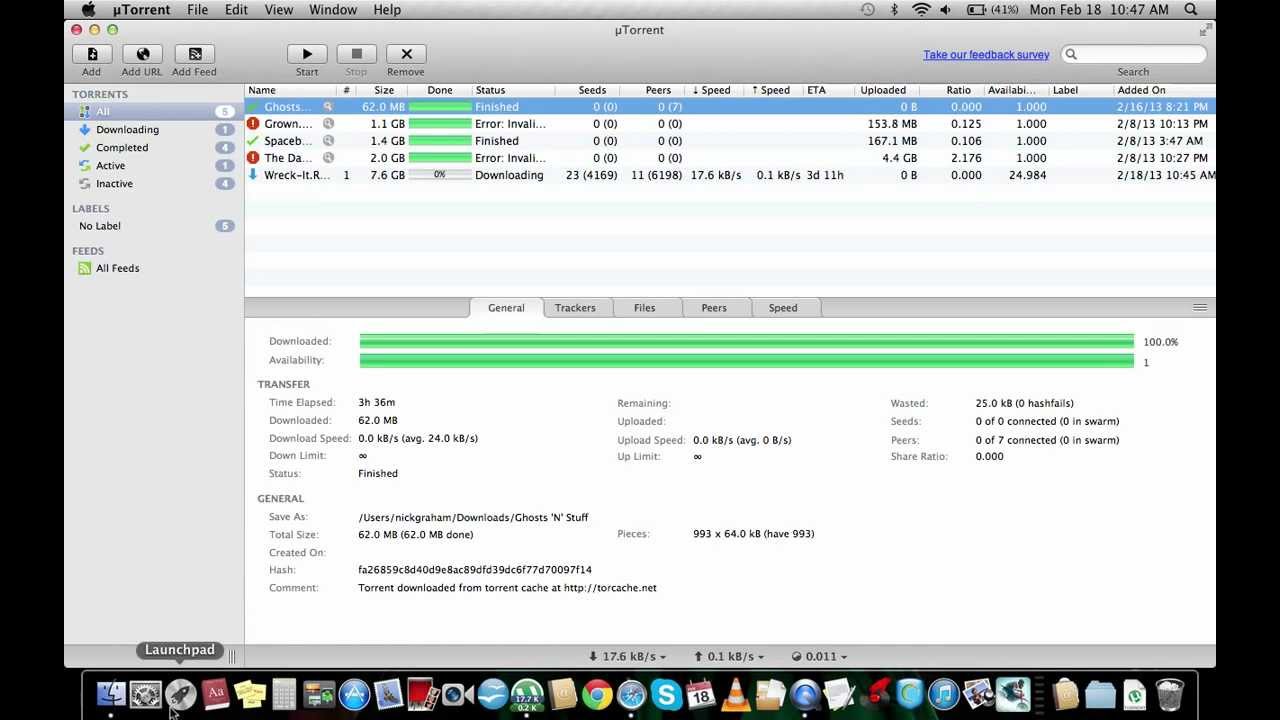This screenshot has height=720, width=1280.
Task: Expand the 0.011 ratio status dropdown
Action: pyautogui.click(x=819, y=656)
